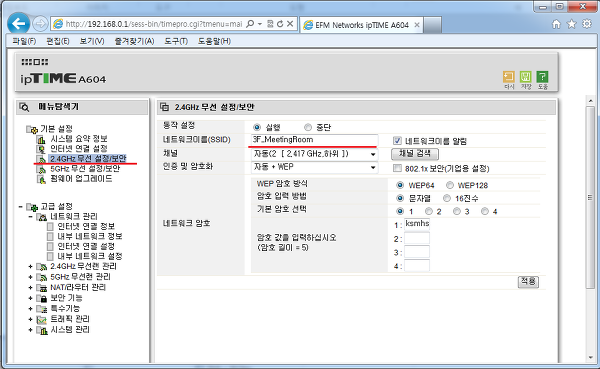Click the 채널 검색 button
The width and height of the screenshot is (600, 369).
(415, 154)
